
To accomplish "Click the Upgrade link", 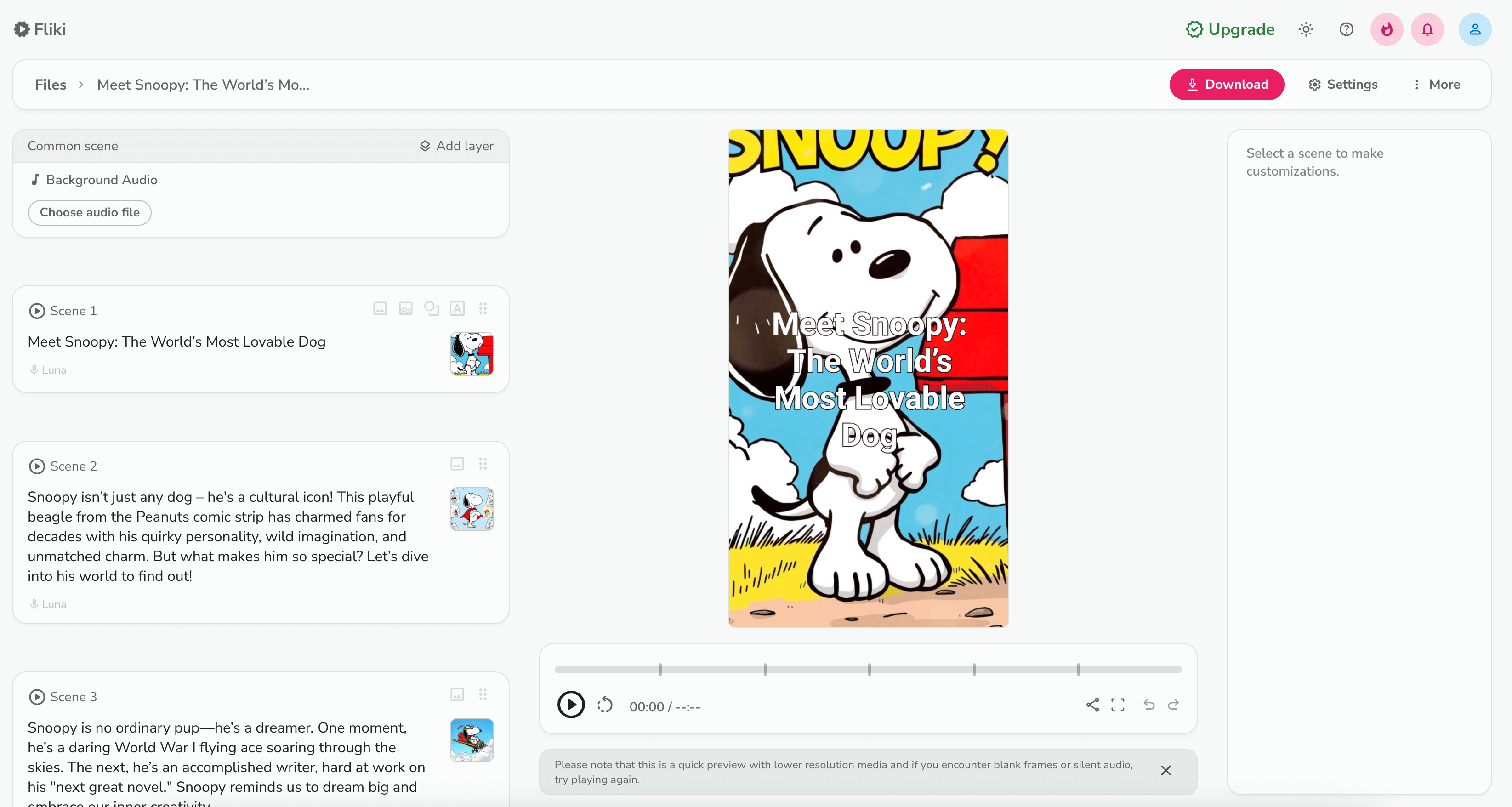I will pos(1230,29).
